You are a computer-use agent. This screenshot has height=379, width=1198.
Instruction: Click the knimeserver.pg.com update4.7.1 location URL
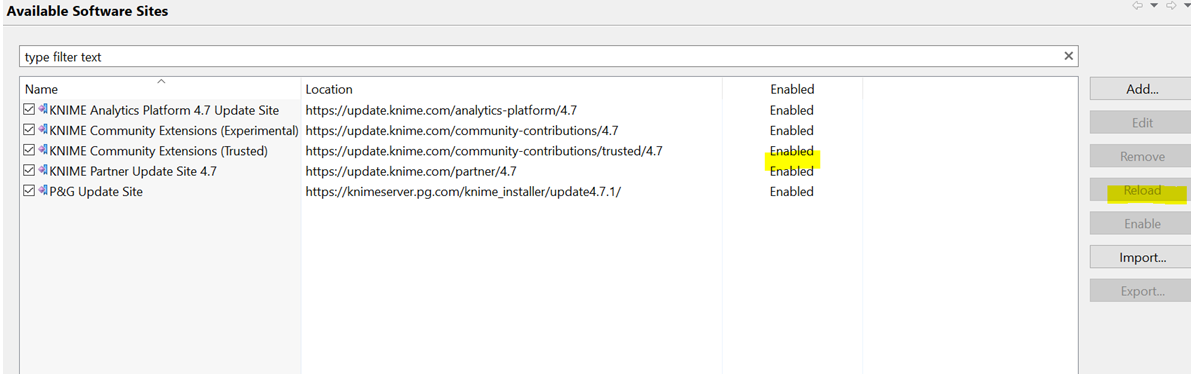pos(463,192)
